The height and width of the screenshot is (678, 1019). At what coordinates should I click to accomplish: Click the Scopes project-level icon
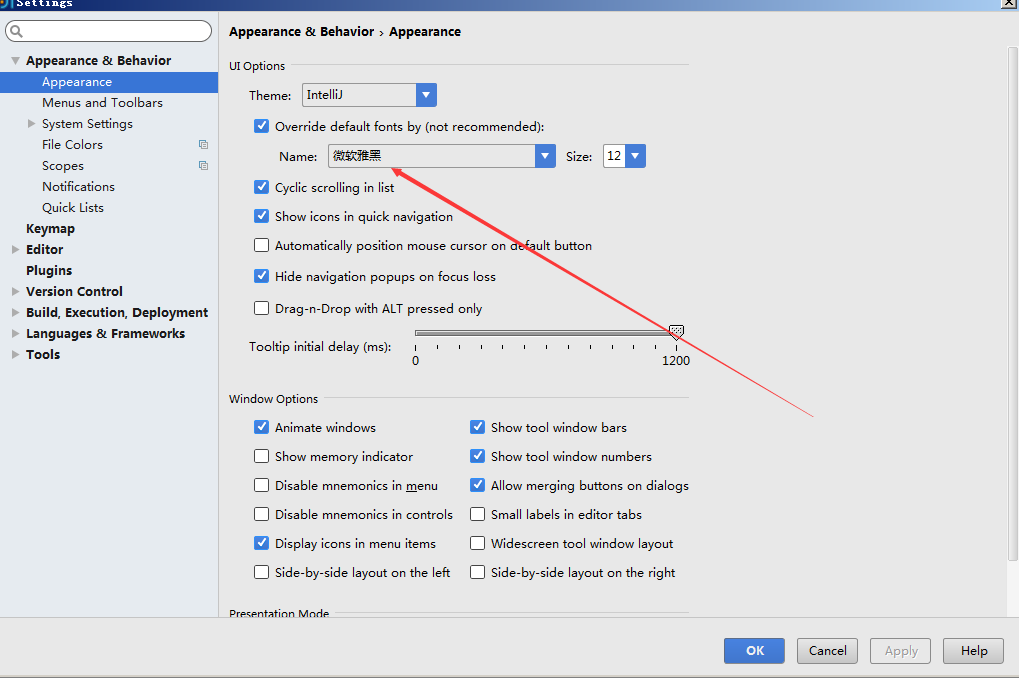tap(204, 166)
